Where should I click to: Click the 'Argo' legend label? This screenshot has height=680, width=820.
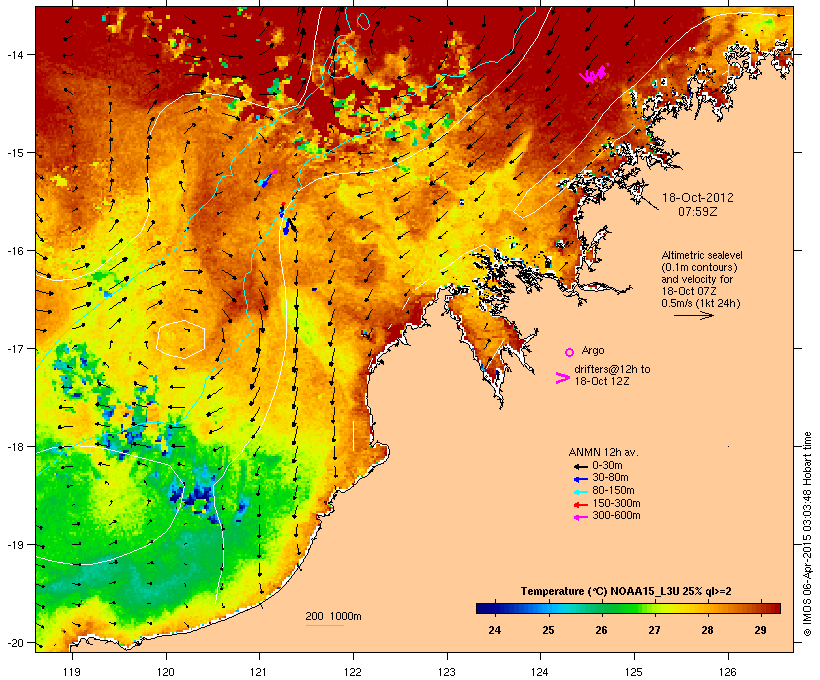pos(593,350)
